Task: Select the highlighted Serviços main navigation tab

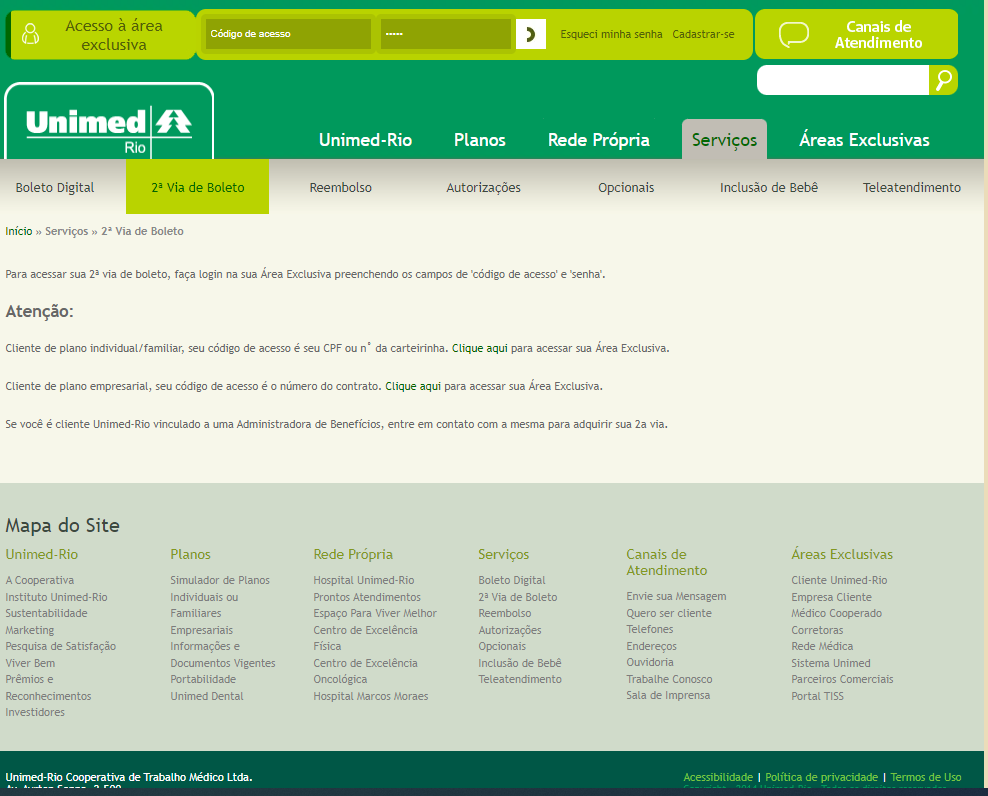Action: click(725, 139)
